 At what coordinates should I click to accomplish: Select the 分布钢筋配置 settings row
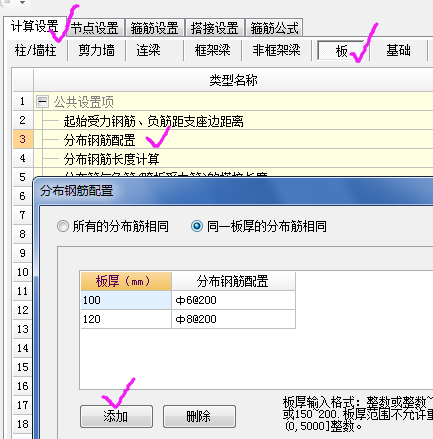tap(233, 140)
